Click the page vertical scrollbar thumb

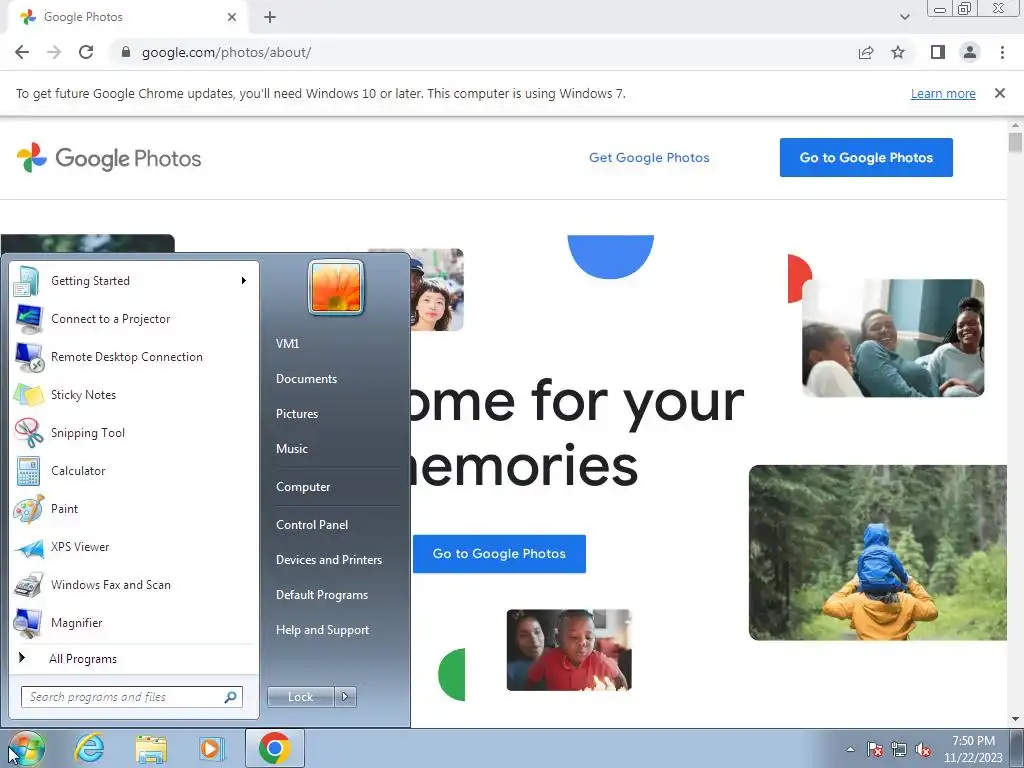[1015, 142]
